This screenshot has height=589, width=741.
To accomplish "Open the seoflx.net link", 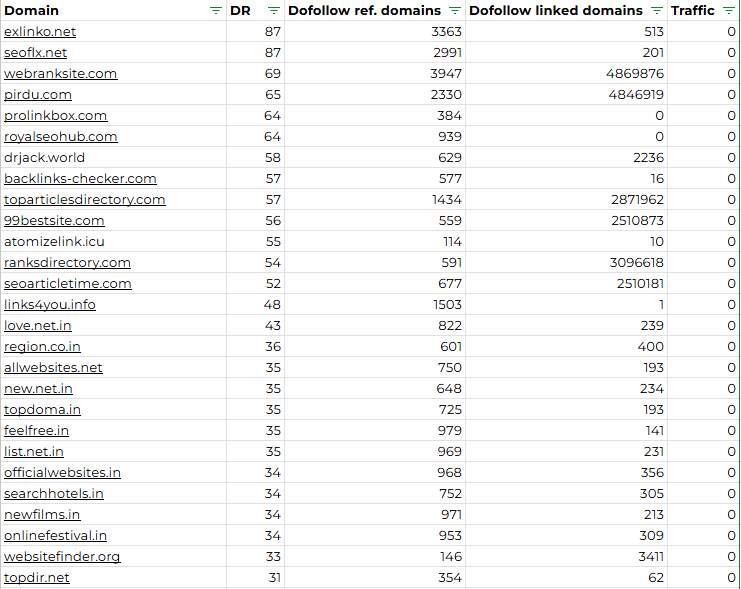I will coord(35,52).
